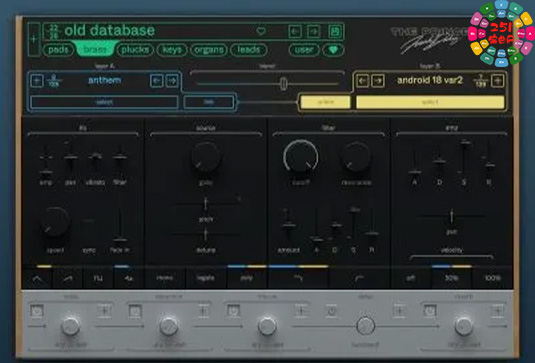
Task: Pick the first filter type curve button
Action: [x=298, y=279]
